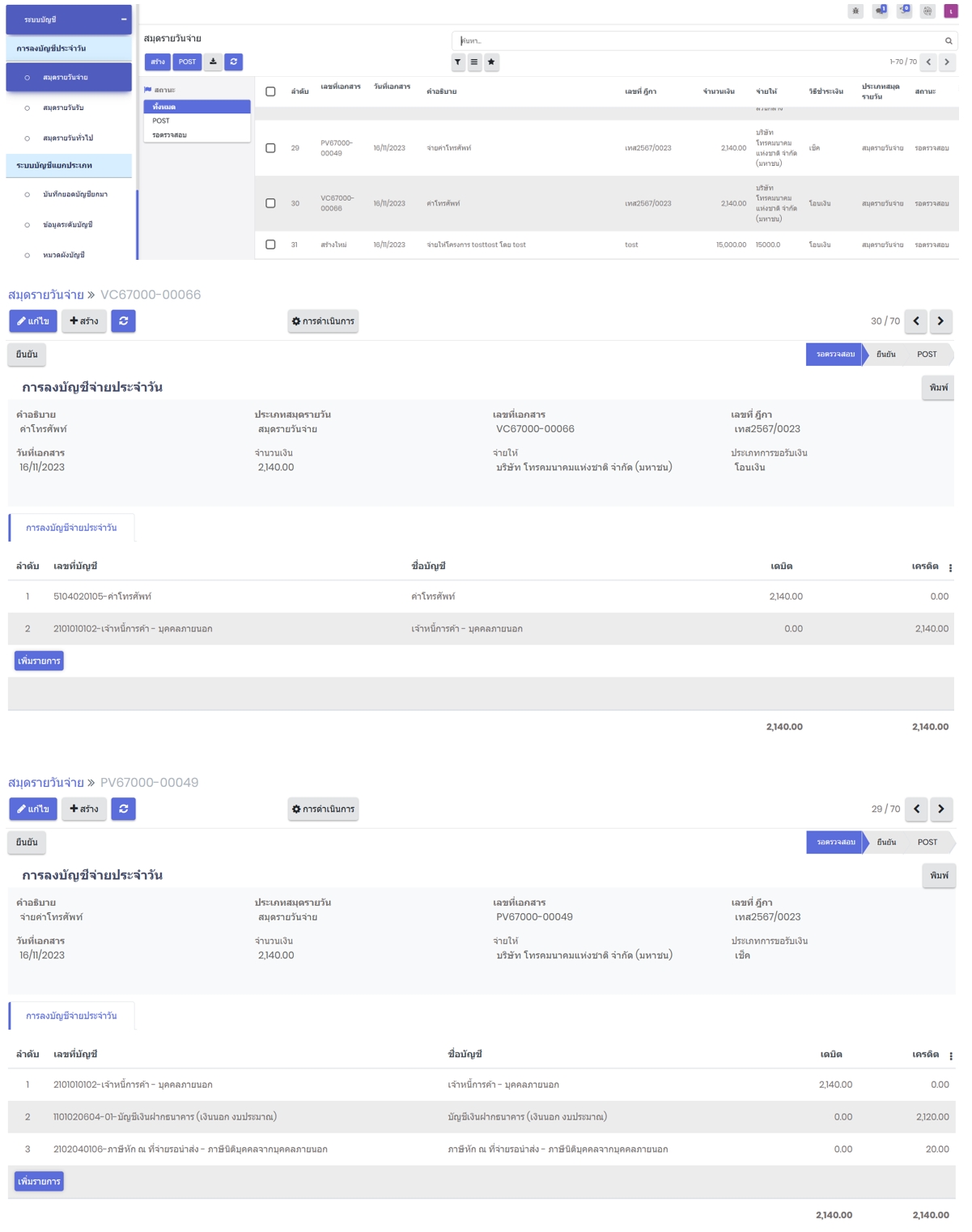Screen dimensions: 972x1232
Task: Open หมวดผังบัญชี in the sidebar
Action: [69, 255]
